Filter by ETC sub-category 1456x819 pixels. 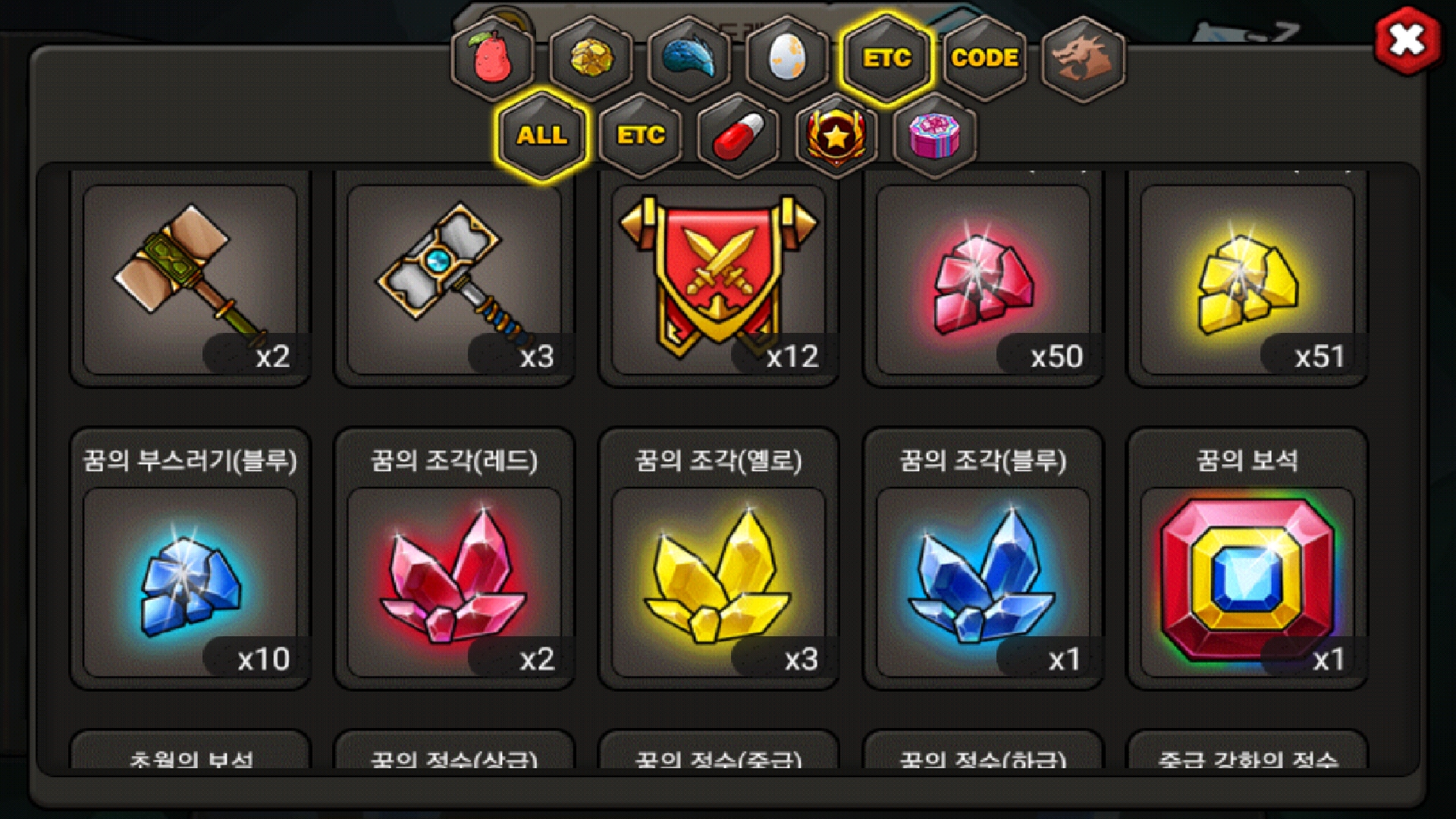641,136
